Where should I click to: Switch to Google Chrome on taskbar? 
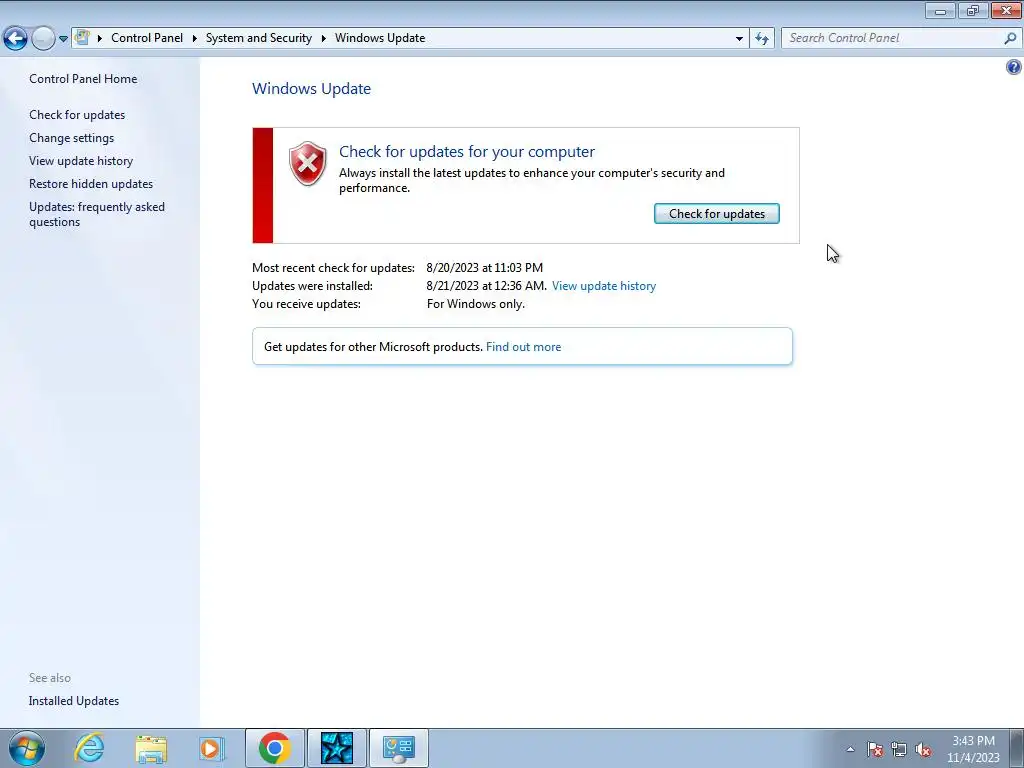pos(275,748)
